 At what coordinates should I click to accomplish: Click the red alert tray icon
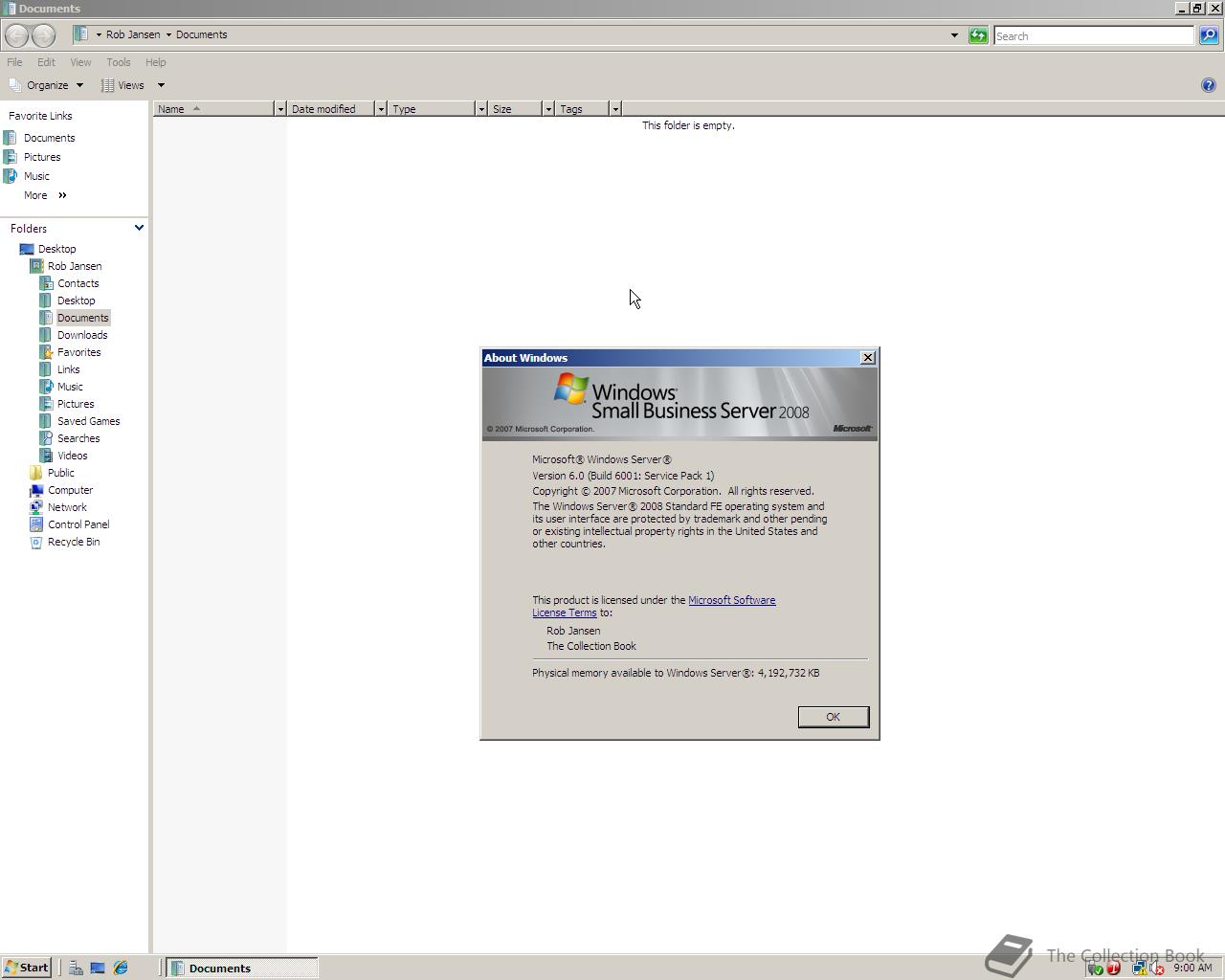tap(1113, 969)
